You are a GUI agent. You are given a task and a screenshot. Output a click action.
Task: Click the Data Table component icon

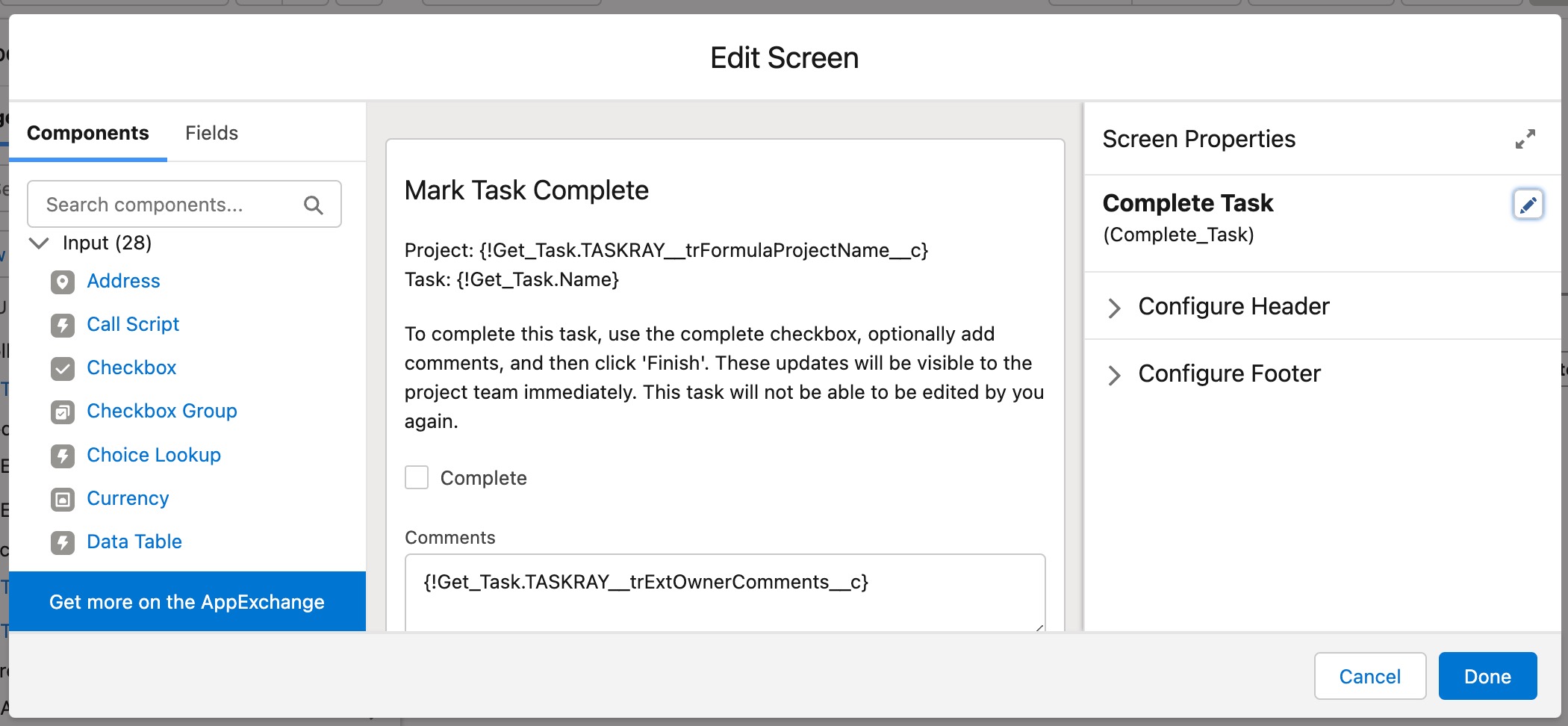tap(63, 542)
